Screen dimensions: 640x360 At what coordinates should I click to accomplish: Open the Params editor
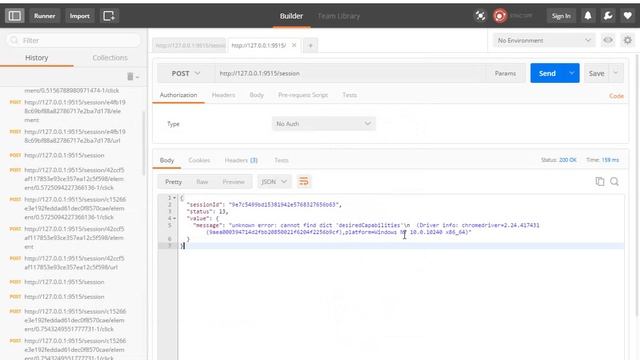point(505,73)
